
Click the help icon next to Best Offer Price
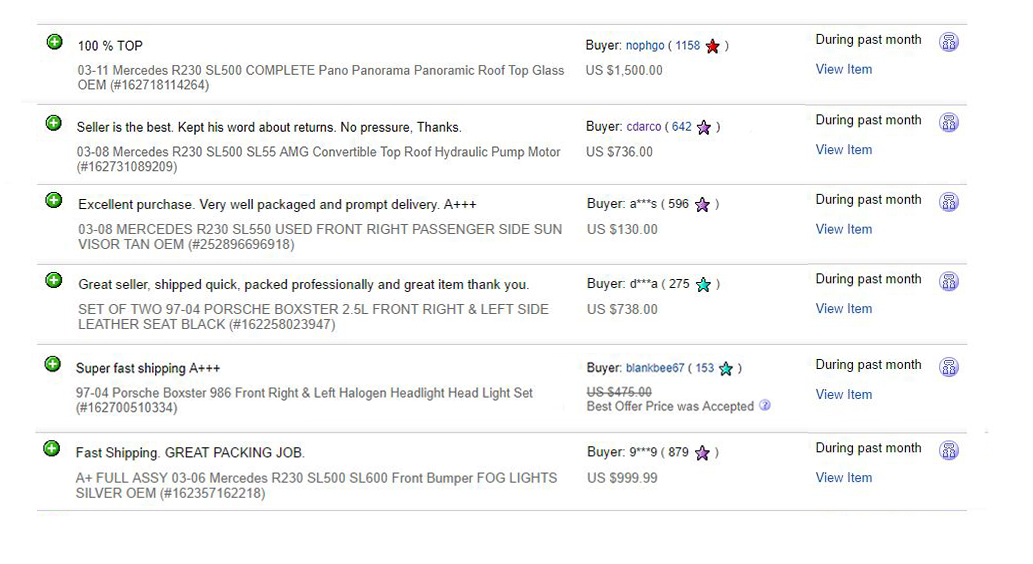765,405
